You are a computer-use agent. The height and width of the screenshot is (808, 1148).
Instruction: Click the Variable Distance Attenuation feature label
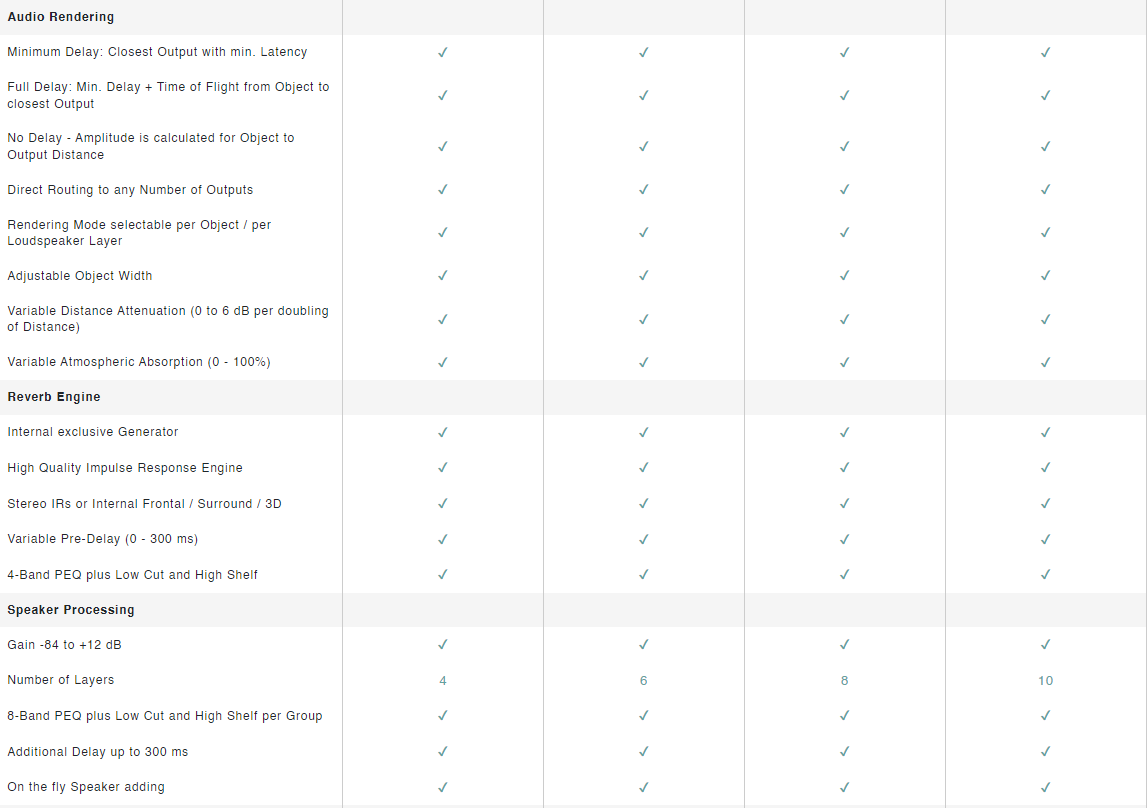click(168, 319)
